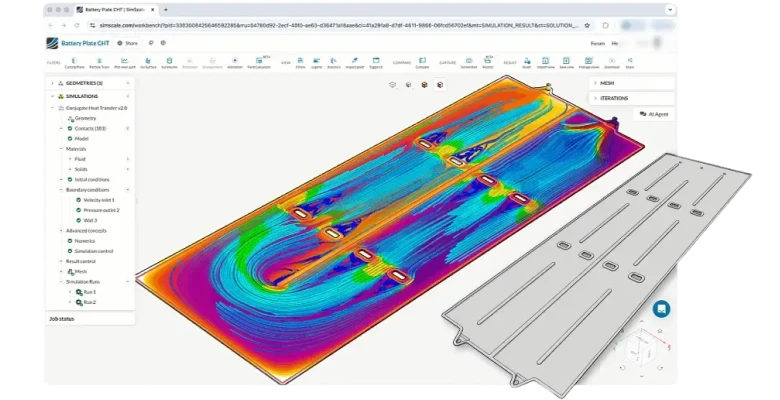
Task: Open Simulation control settings
Action: [94, 251]
